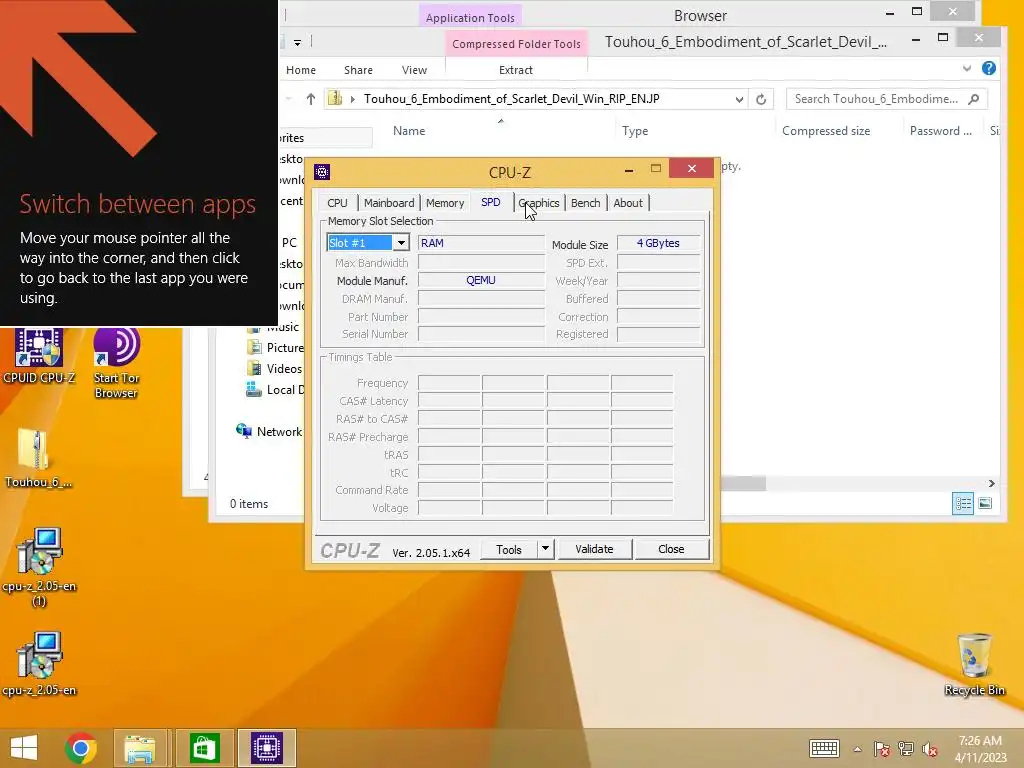
Task: Open the Home ribbon tab in Explorer
Action: [301, 70]
